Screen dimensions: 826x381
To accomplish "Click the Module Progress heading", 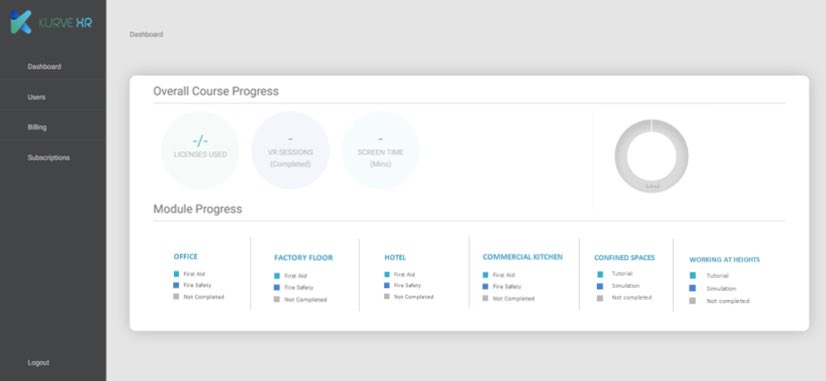I will [x=198, y=209].
